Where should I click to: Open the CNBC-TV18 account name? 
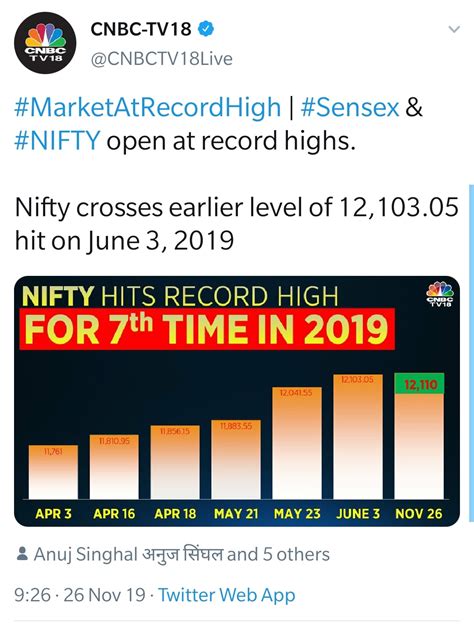tap(141, 29)
